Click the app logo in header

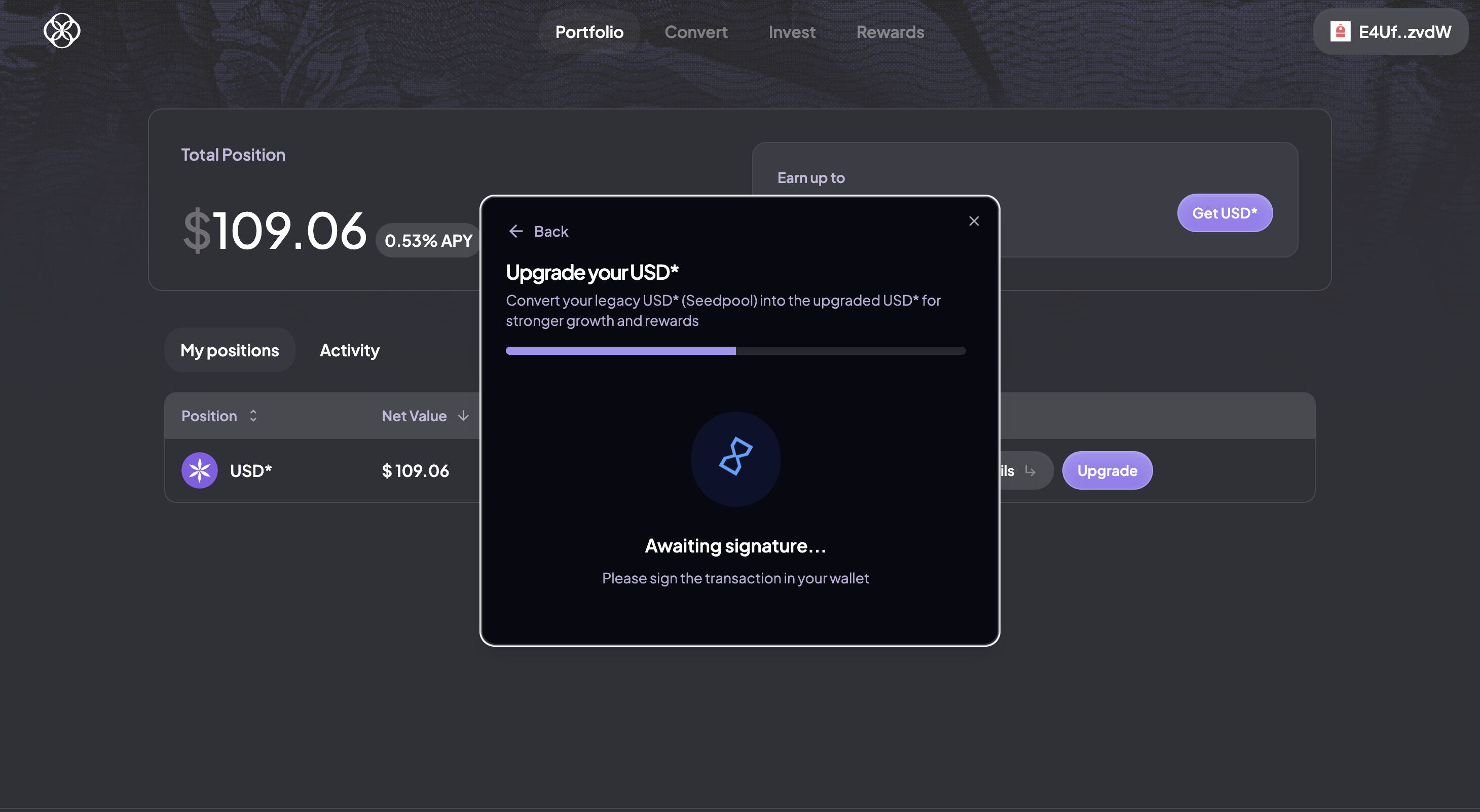point(62,31)
